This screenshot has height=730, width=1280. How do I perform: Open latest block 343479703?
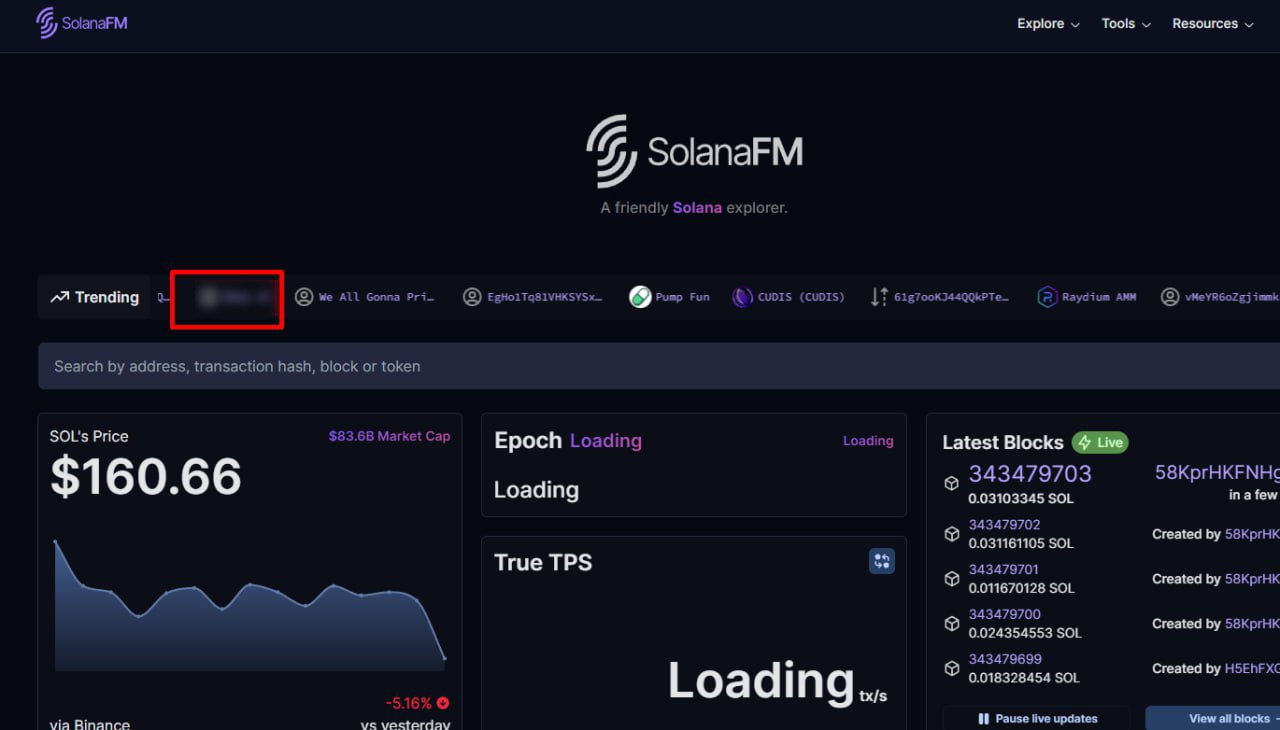coord(1030,474)
